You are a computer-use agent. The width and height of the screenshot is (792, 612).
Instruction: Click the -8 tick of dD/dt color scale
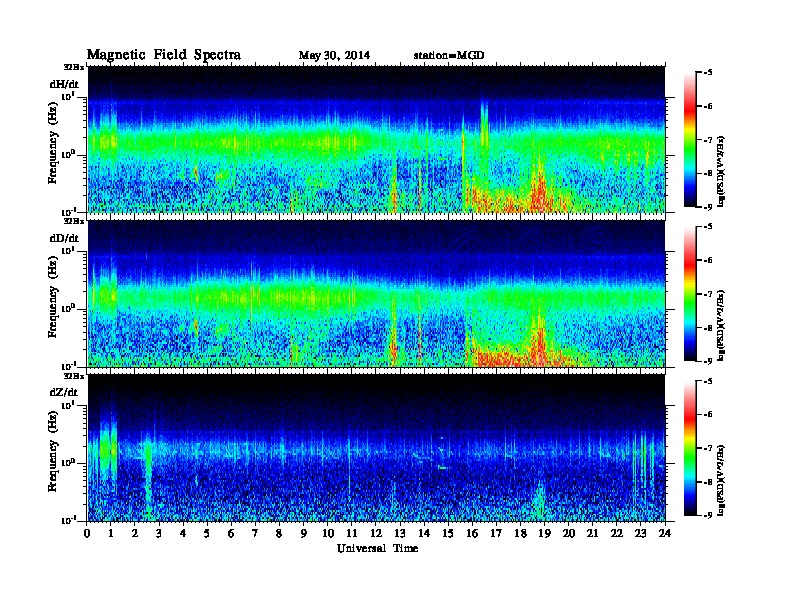(708, 328)
